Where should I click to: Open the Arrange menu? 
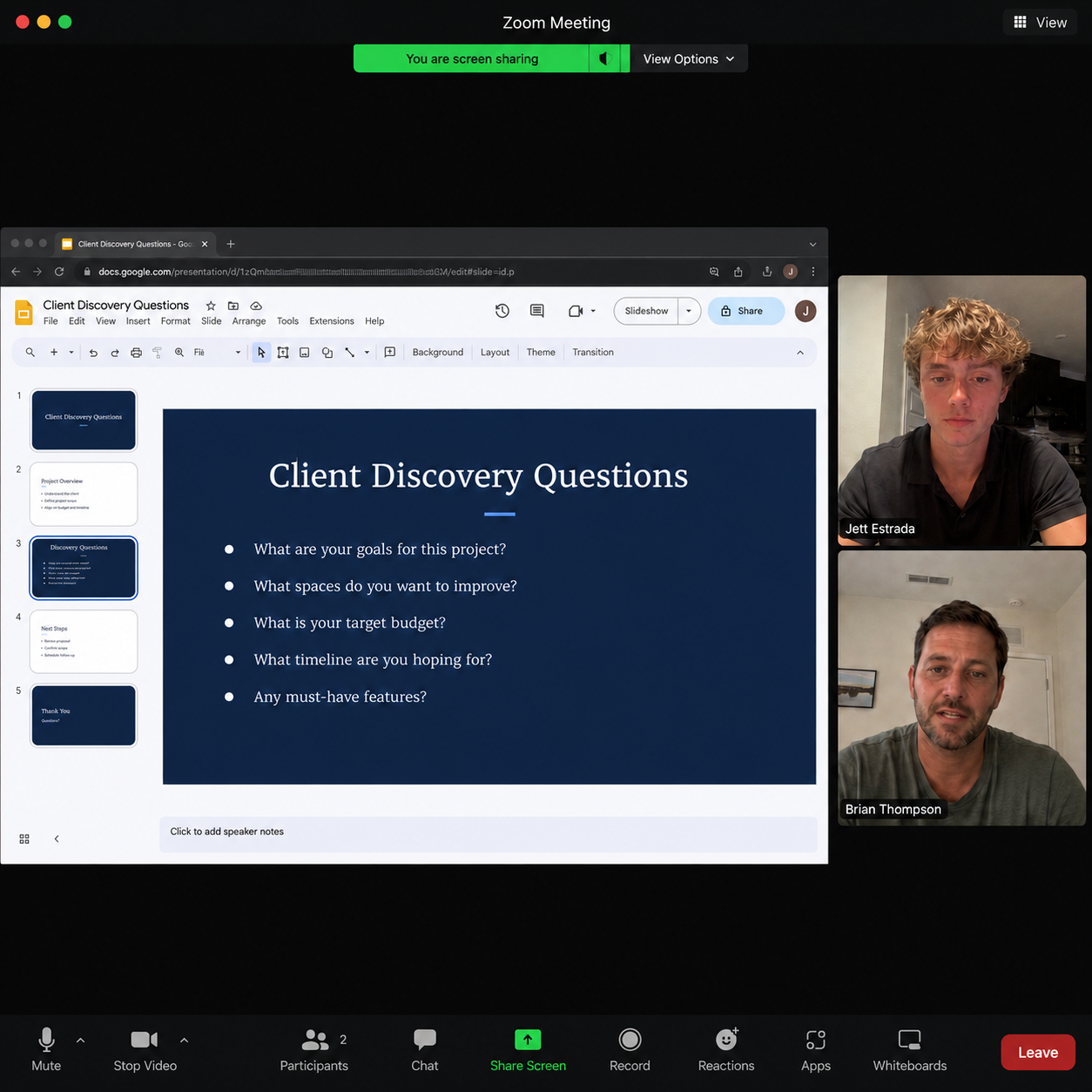point(249,321)
